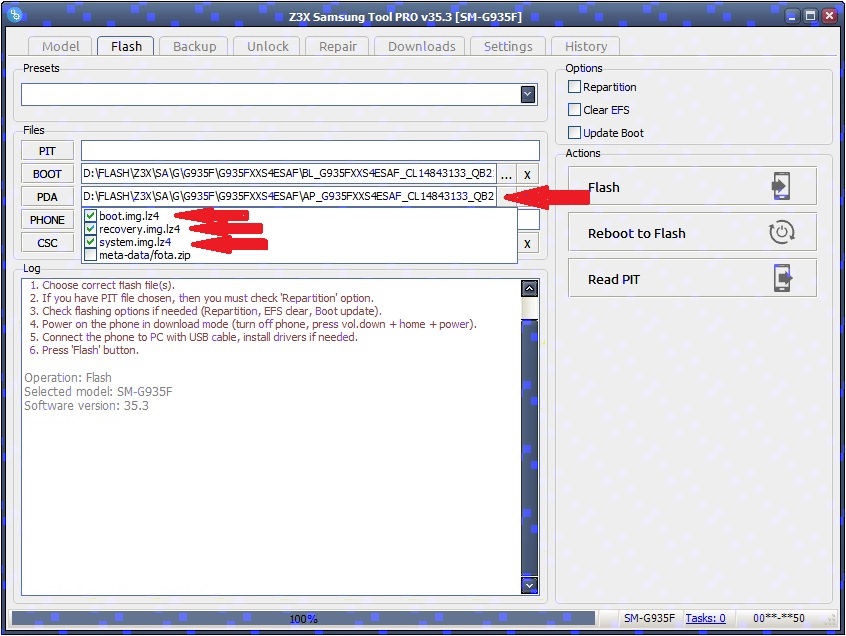The width and height of the screenshot is (846, 636).
Task: Close the Z3X Samsung Tool window
Action: tap(829, 16)
